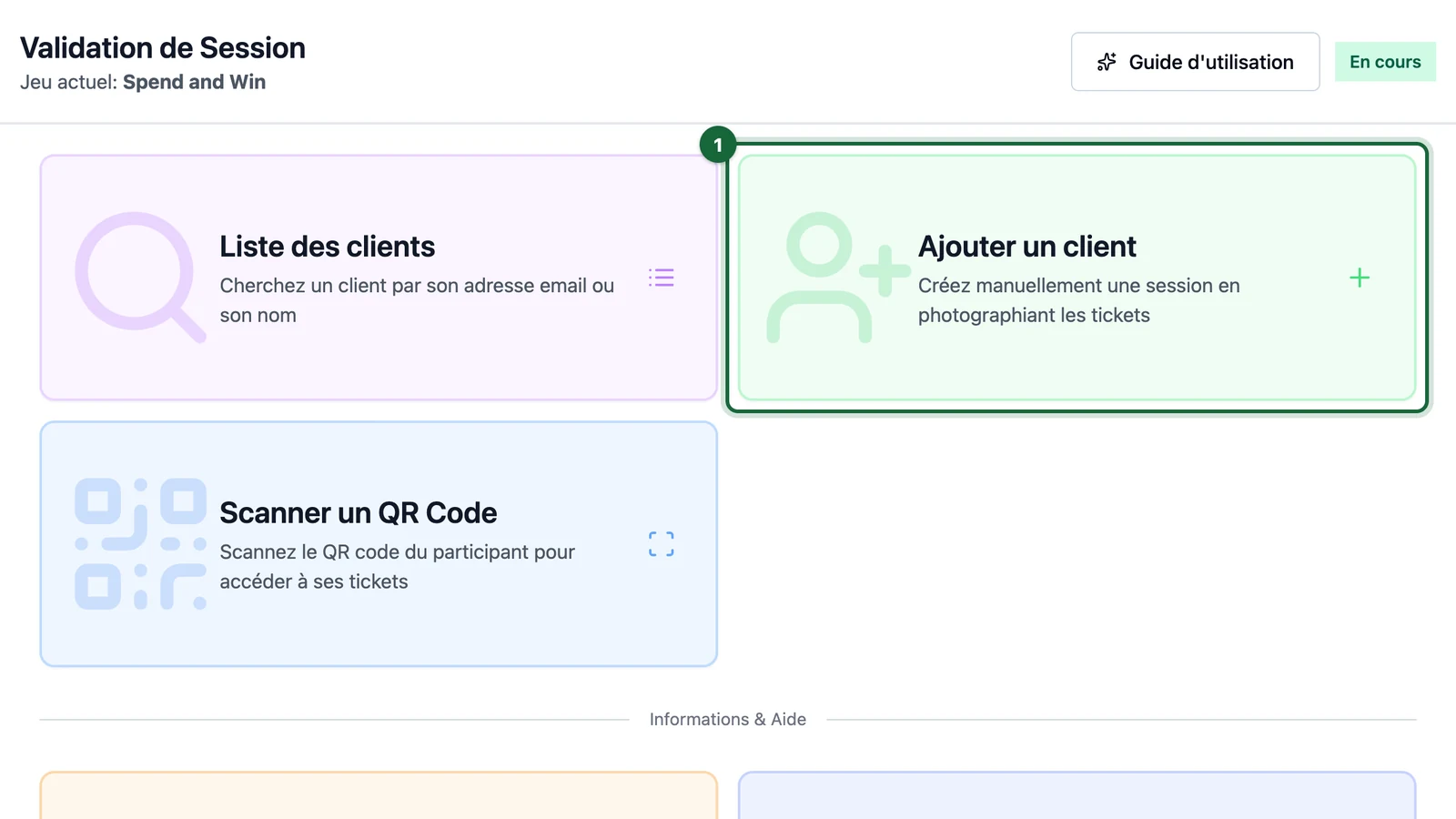Open the orange-bordered info card at bottom

(379, 795)
